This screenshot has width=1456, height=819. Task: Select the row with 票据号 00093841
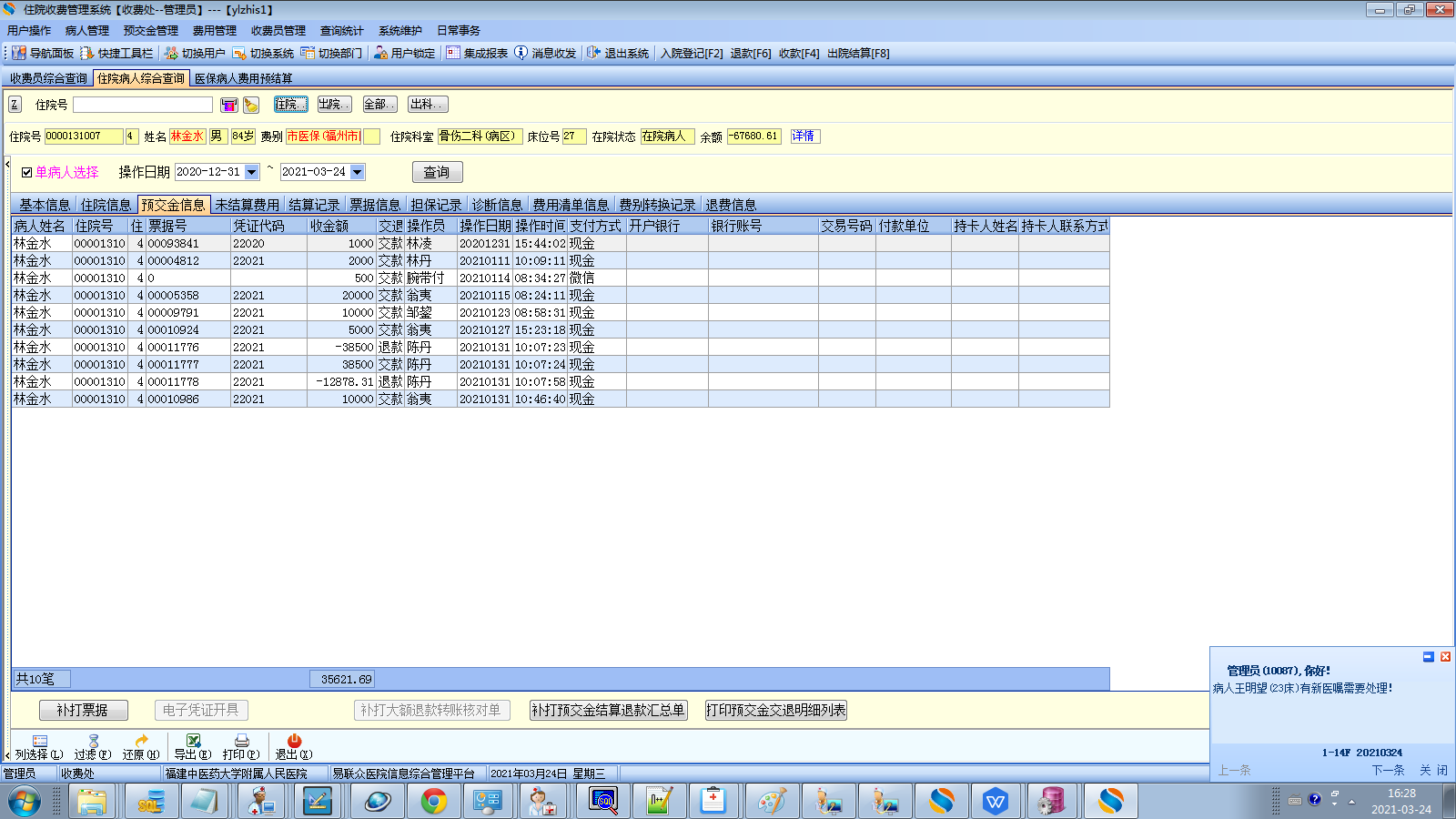561,244
